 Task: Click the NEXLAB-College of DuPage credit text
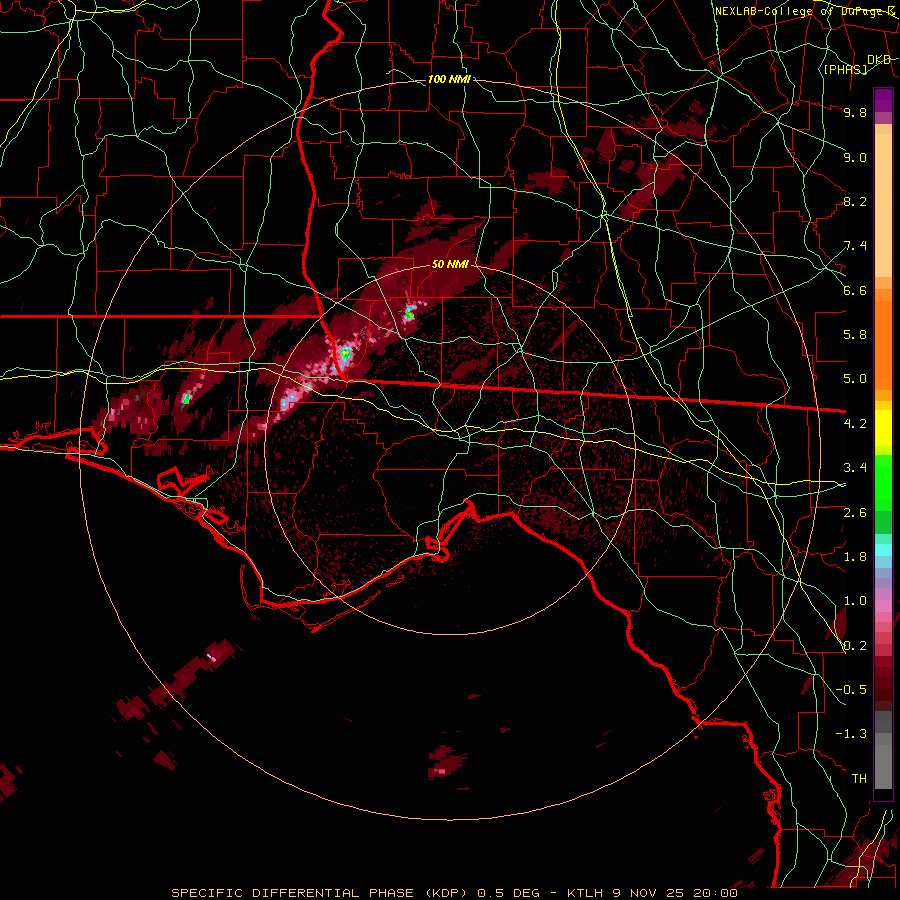pos(805,11)
